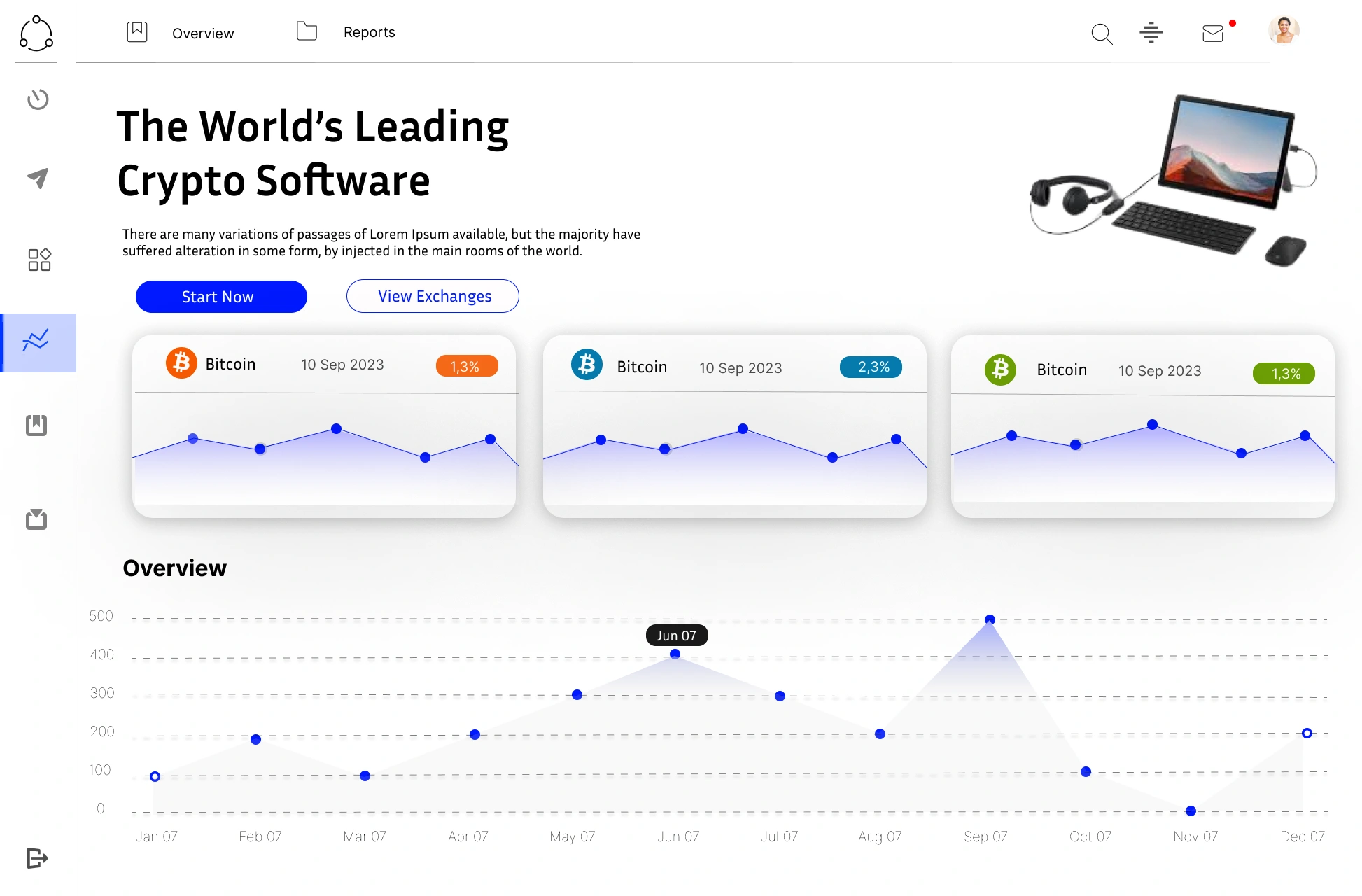Click the app logo at top left

pos(36,33)
